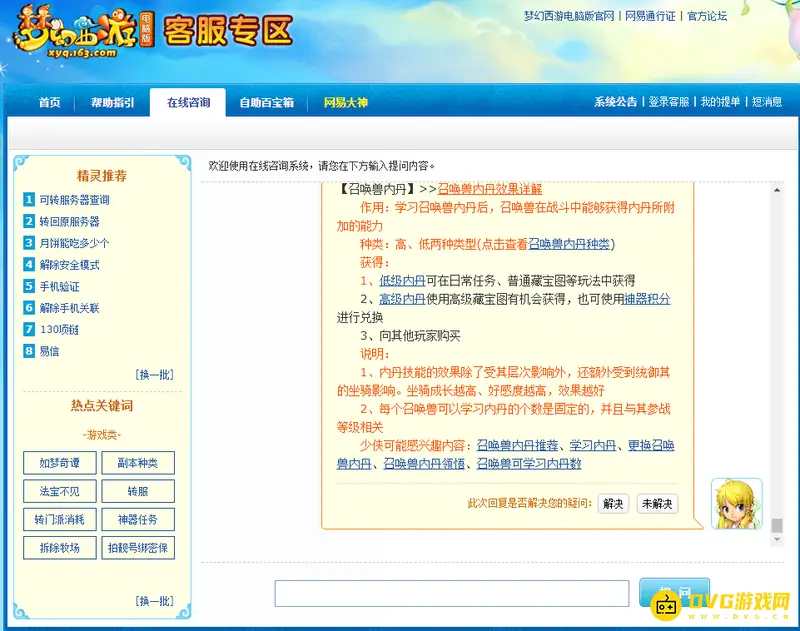The width and height of the screenshot is (800, 631).
Task: Mark the reply as 解决
Action: pos(613,503)
